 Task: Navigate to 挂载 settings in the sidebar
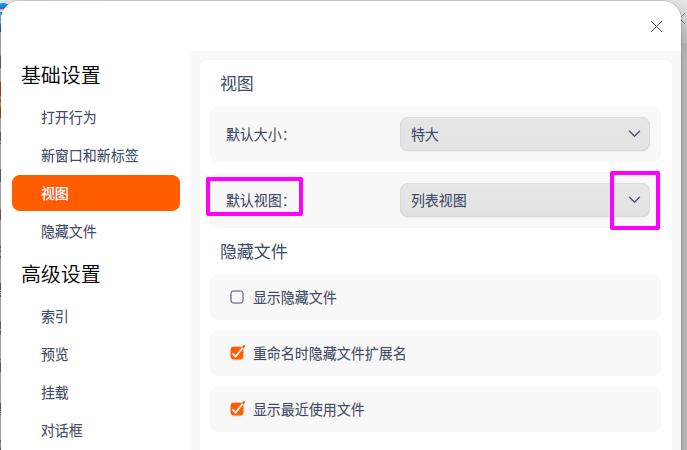(55, 393)
